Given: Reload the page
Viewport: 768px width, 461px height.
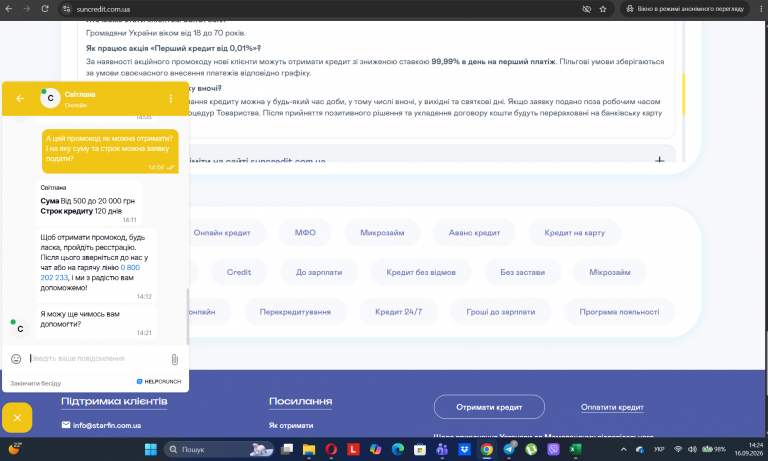Looking at the screenshot, I should click(45, 9).
